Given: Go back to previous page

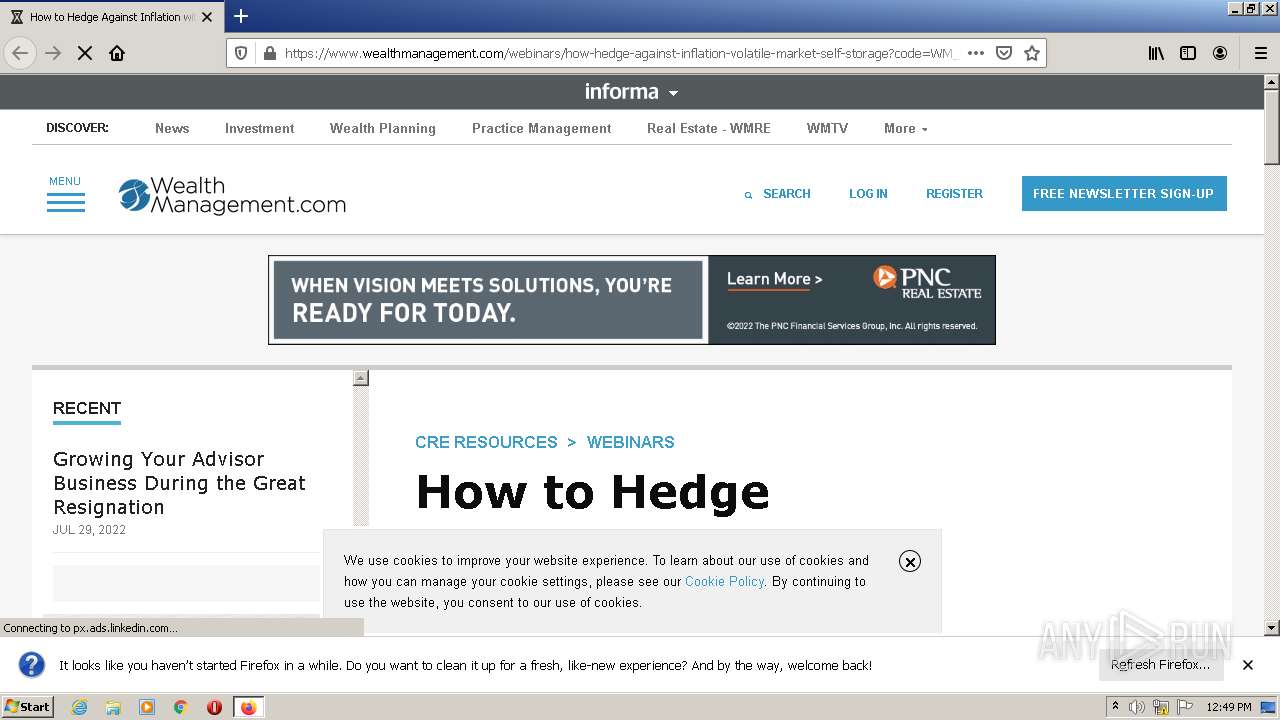Looking at the screenshot, I should tap(20, 53).
